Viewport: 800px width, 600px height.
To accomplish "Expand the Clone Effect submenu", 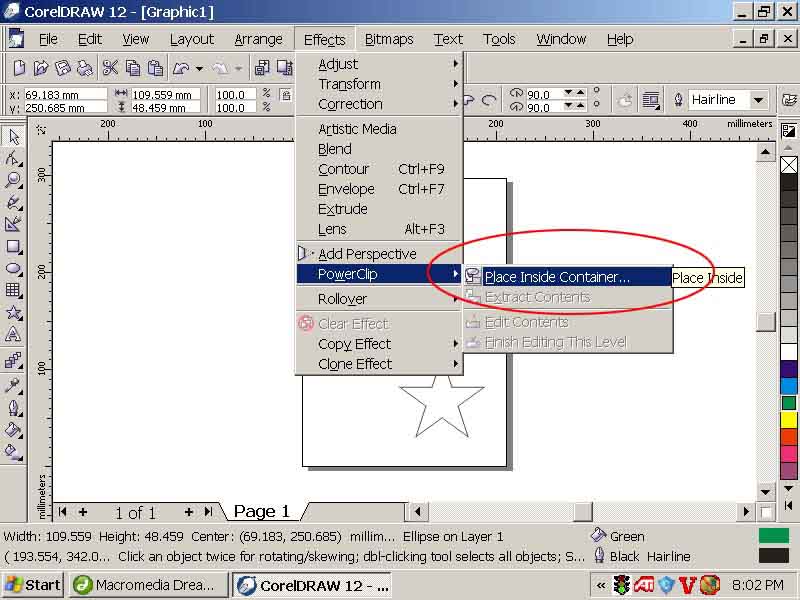I will point(380,364).
